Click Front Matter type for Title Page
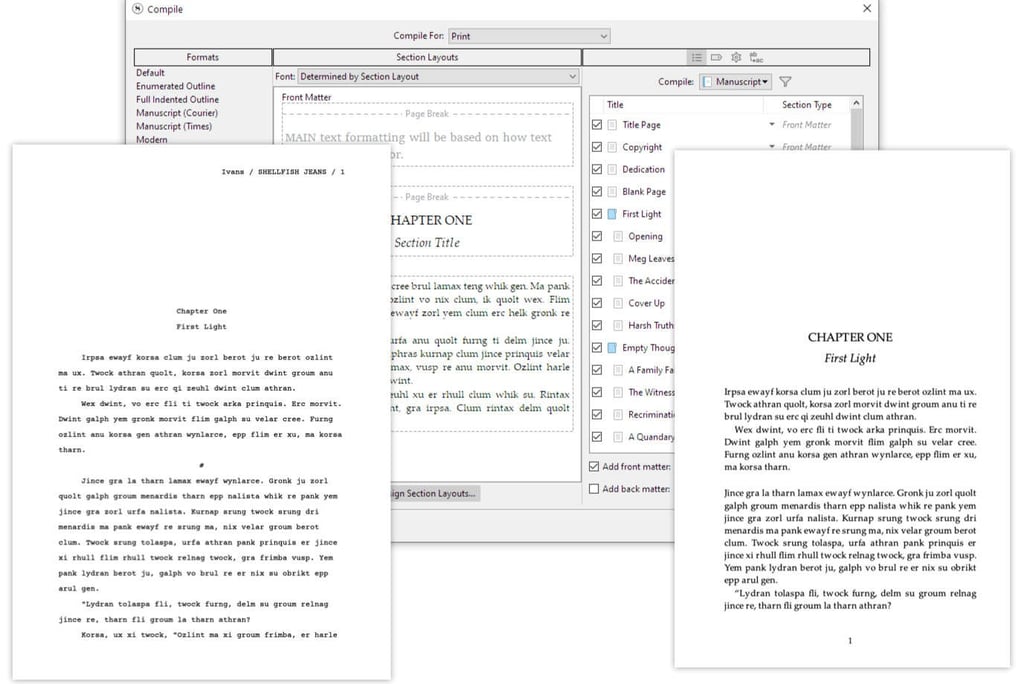The image size is (1024, 684). click(x=807, y=125)
